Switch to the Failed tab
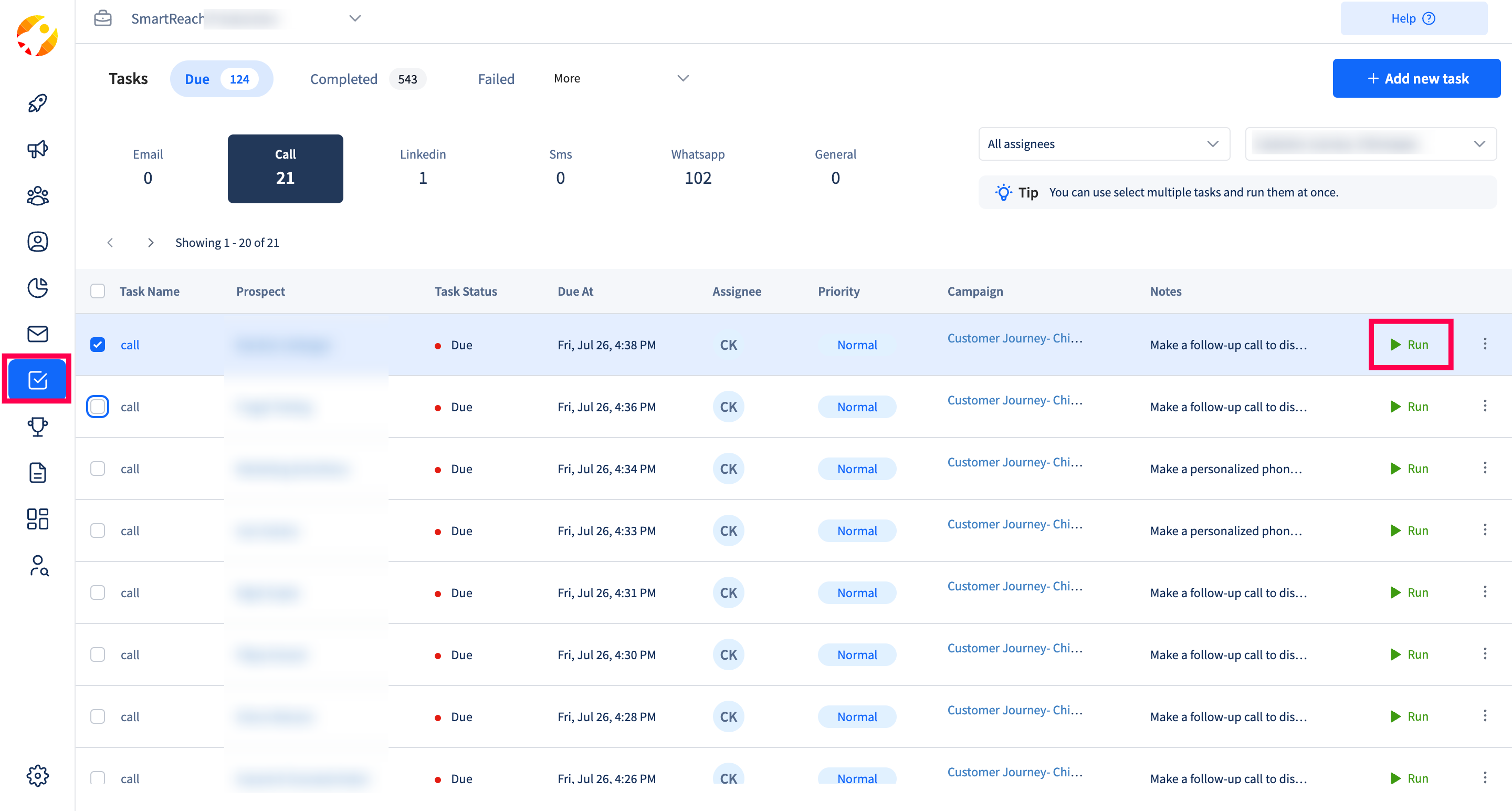The image size is (1512, 811). pyautogui.click(x=497, y=77)
